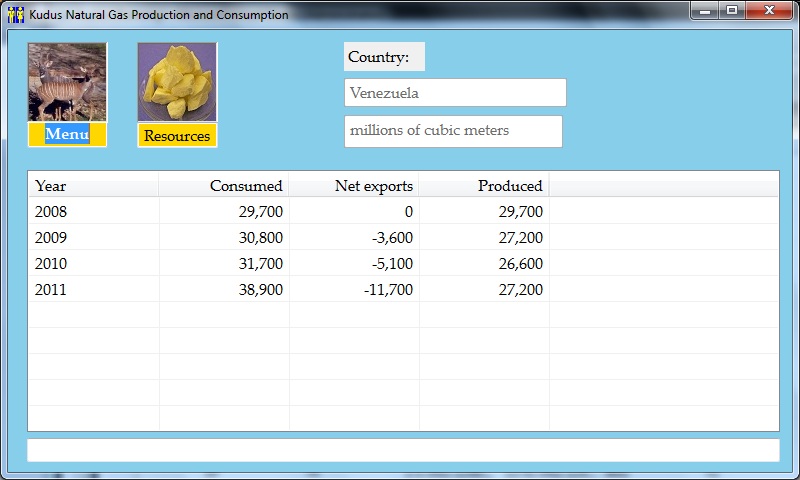The height and width of the screenshot is (480, 800).
Task: Maximize the Kudus Natural Gas window
Action: pos(732,11)
